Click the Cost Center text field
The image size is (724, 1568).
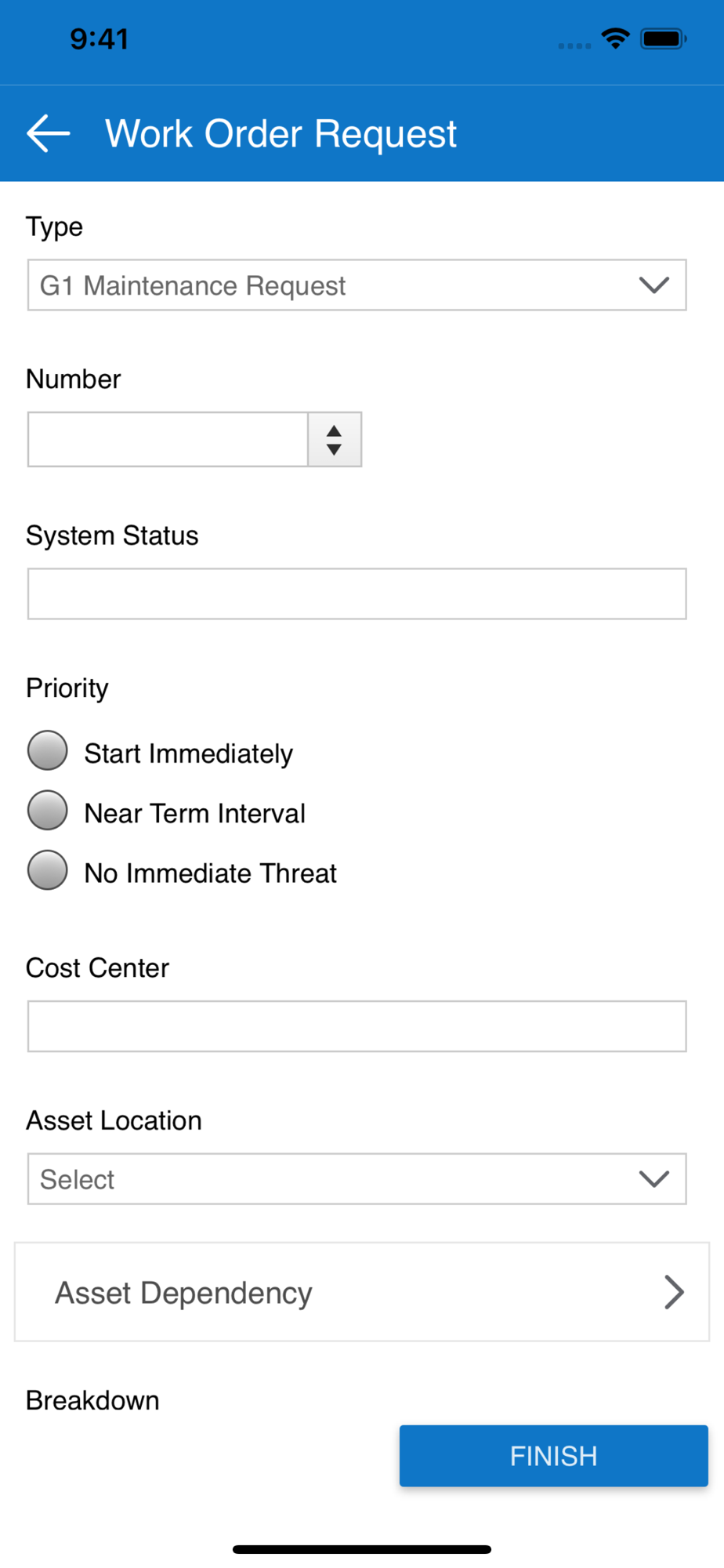357,1026
